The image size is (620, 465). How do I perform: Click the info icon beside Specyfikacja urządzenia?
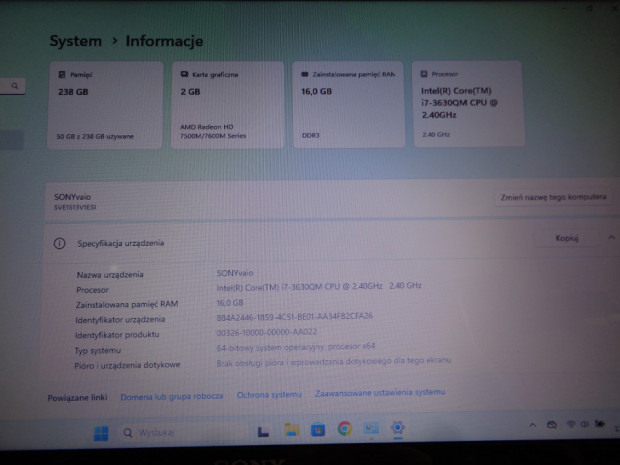[x=59, y=244]
